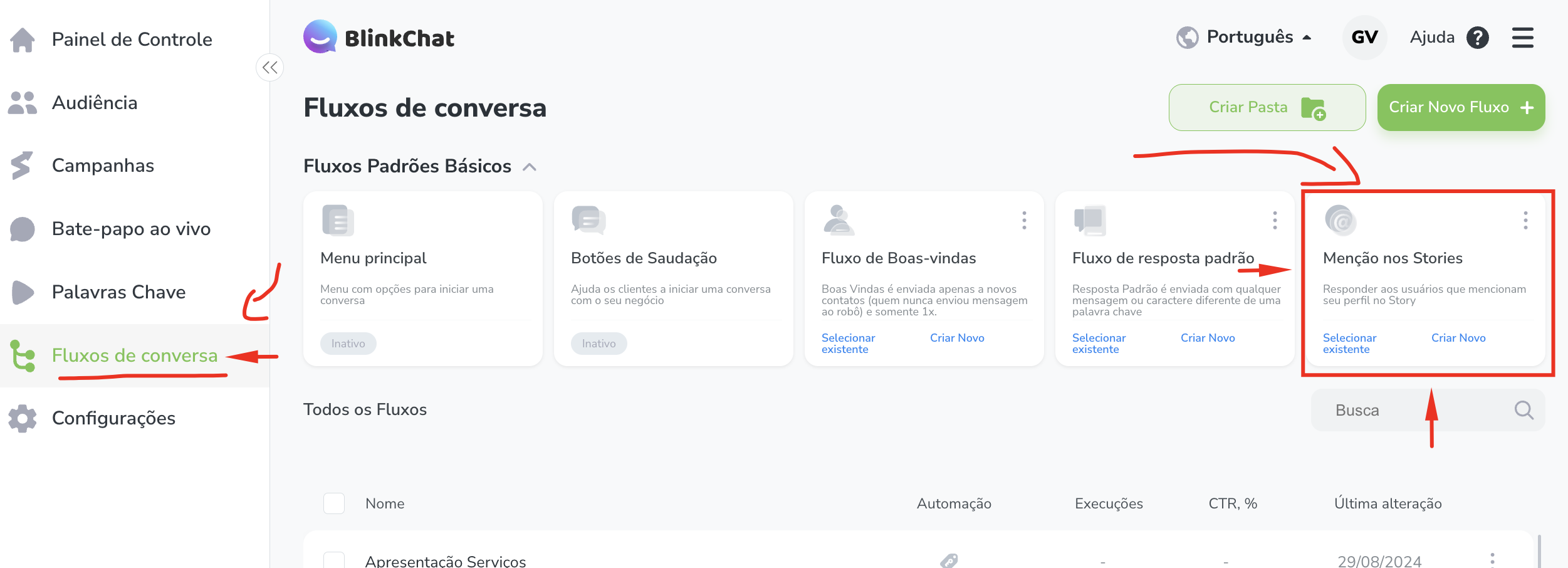This screenshot has height=568, width=1568.
Task: Click the 29/08/2024 date cell
Action: (x=1379, y=561)
